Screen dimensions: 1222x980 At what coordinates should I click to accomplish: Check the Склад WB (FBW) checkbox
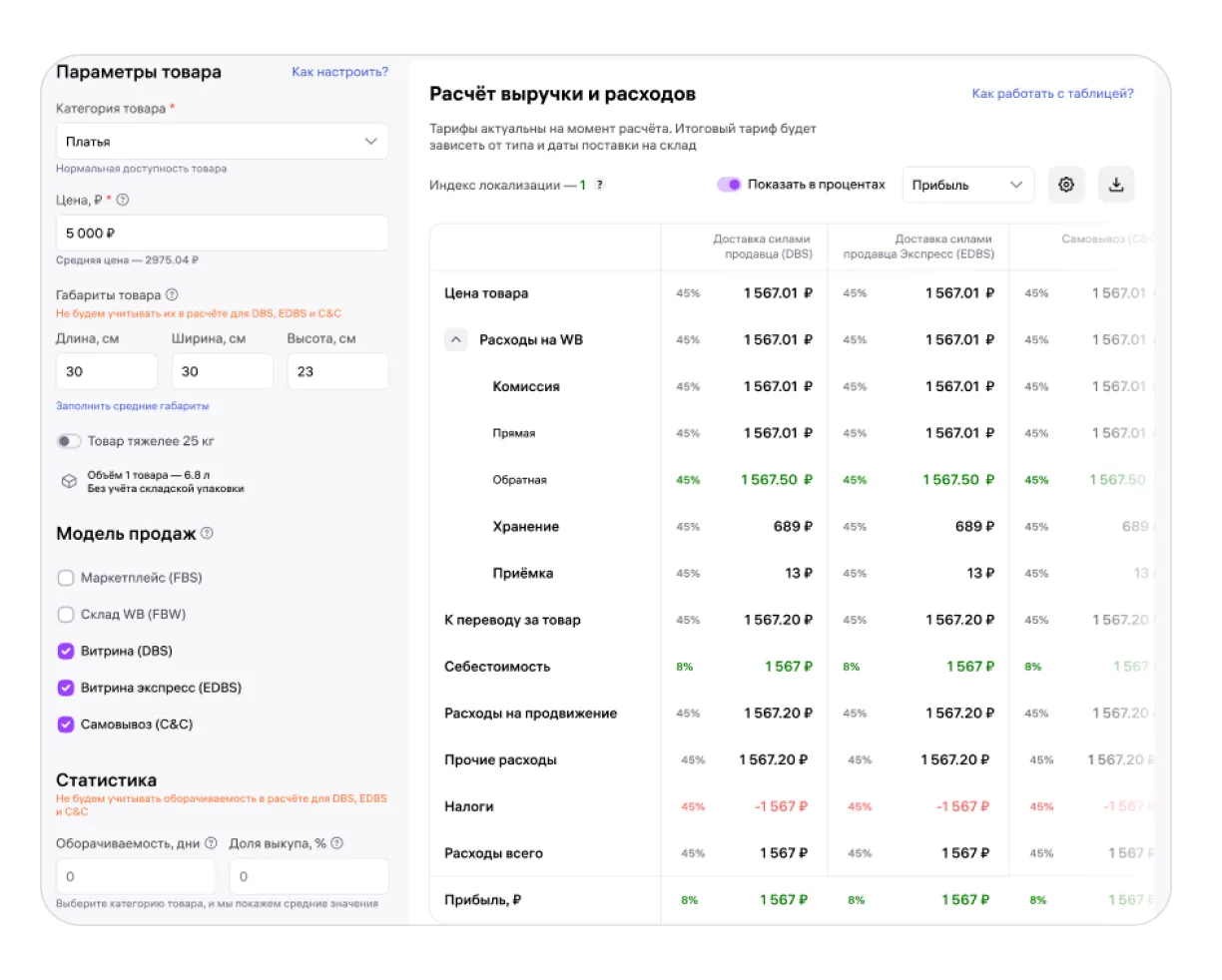(66, 615)
